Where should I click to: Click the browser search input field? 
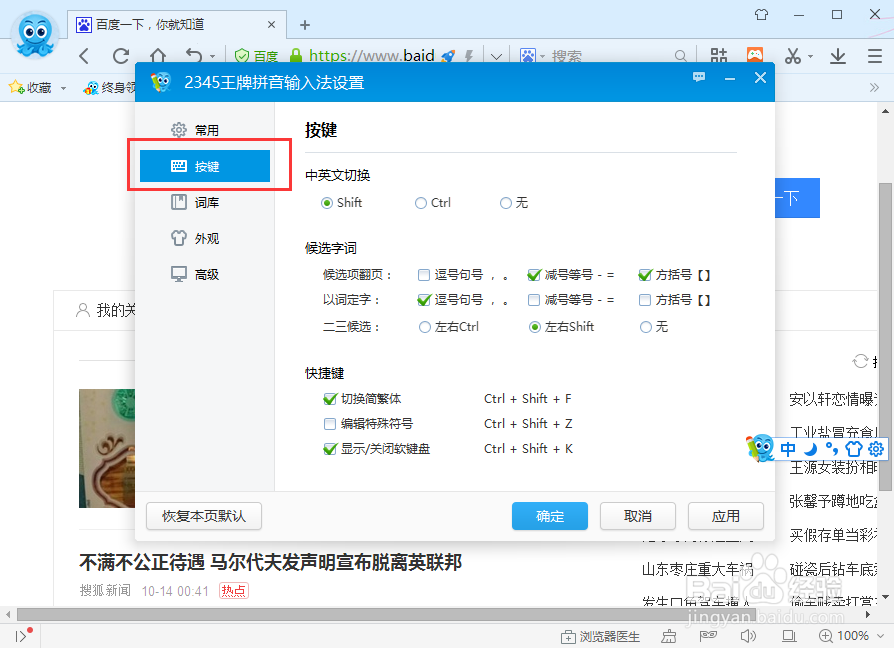click(610, 56)
